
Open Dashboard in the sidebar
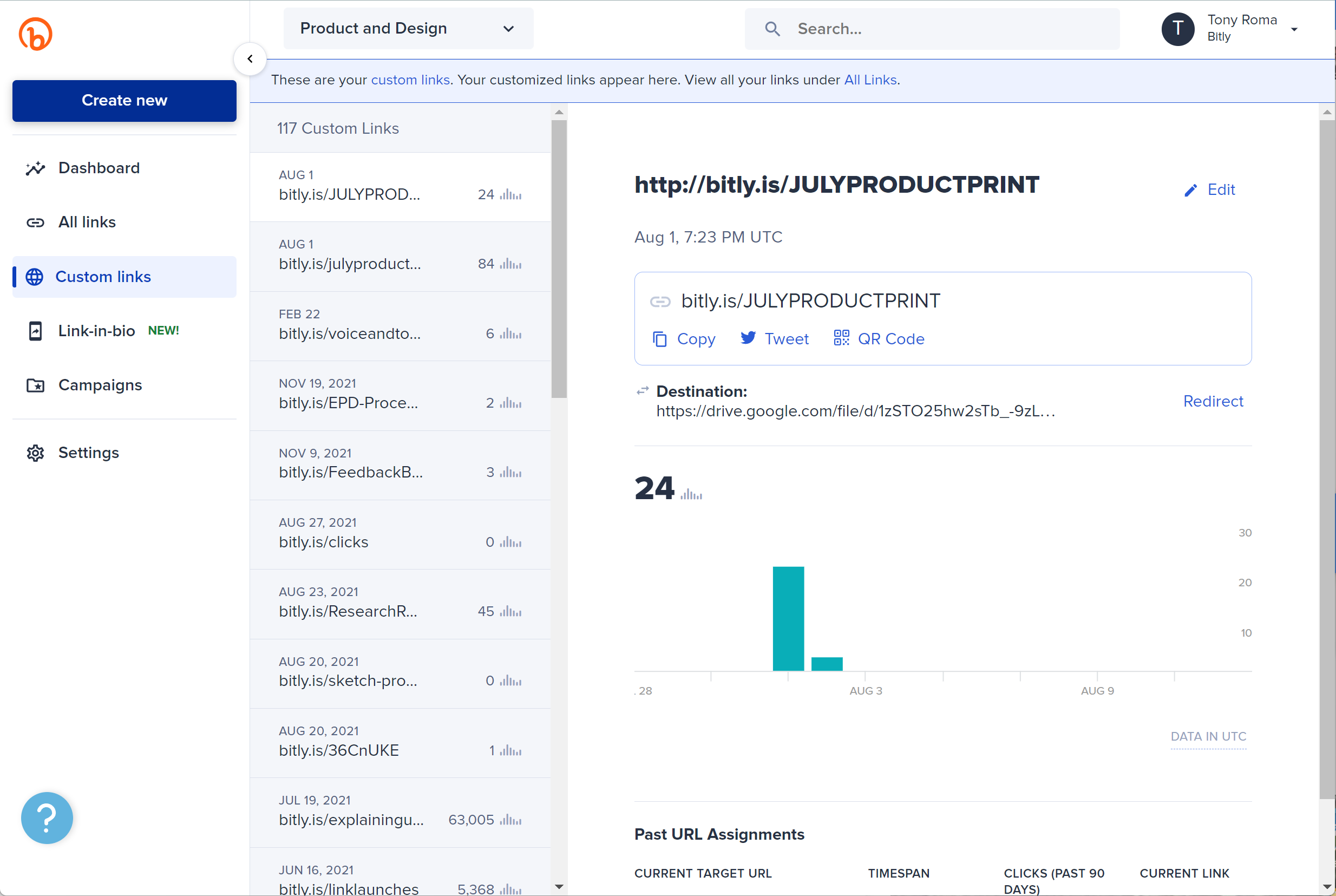pos(124,168)
